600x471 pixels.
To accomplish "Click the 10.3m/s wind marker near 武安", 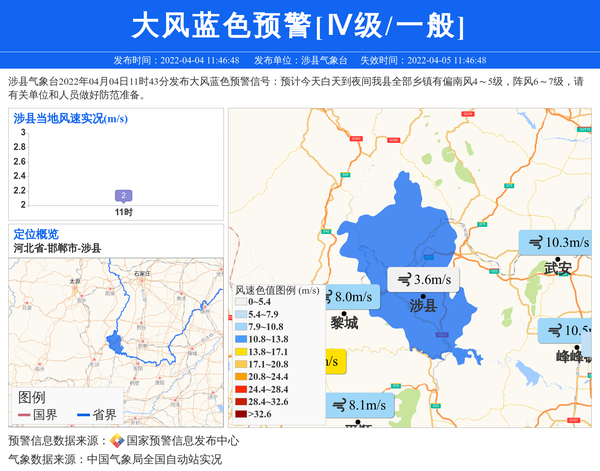I will (555, 242).
